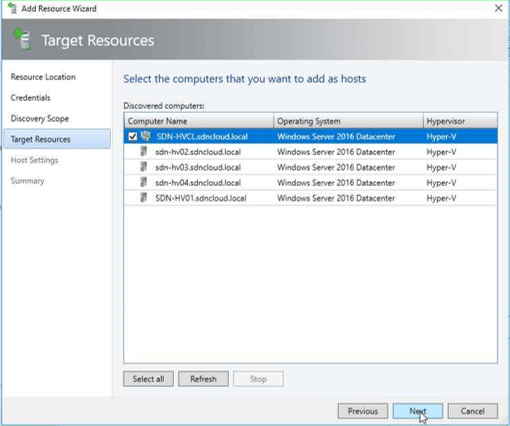This screenshot has width=510, height=426.
Task: Go to Resource Location step
Action: [43, 77]
